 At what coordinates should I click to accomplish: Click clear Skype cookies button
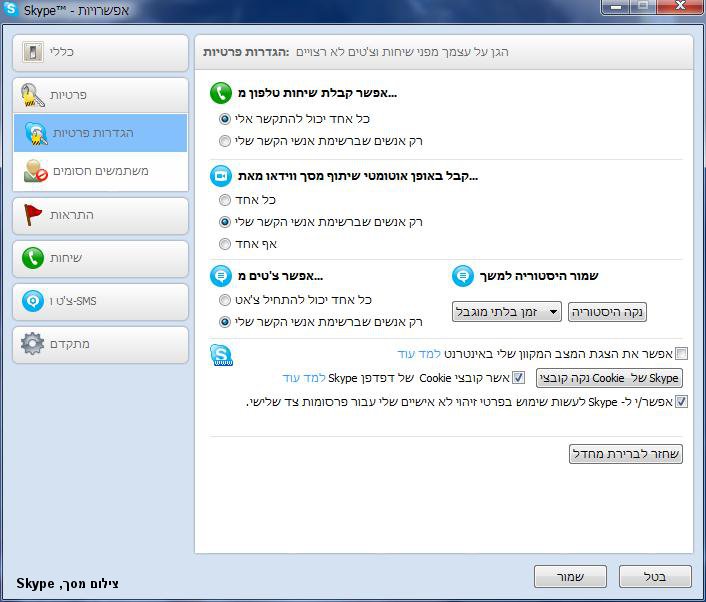[609, 378]
